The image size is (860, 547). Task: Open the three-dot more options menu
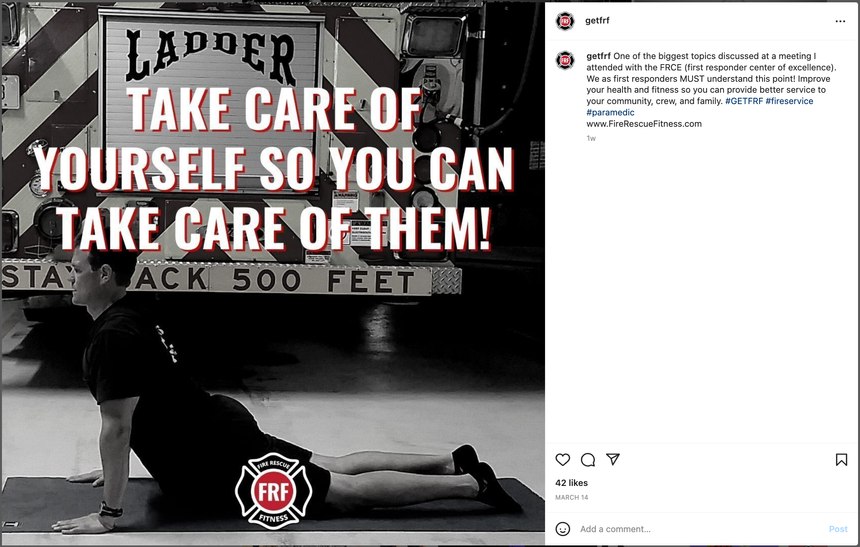840,21
